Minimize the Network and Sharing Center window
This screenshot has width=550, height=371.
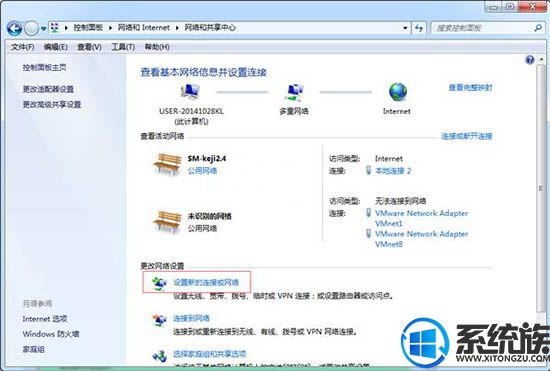(494, 7)
